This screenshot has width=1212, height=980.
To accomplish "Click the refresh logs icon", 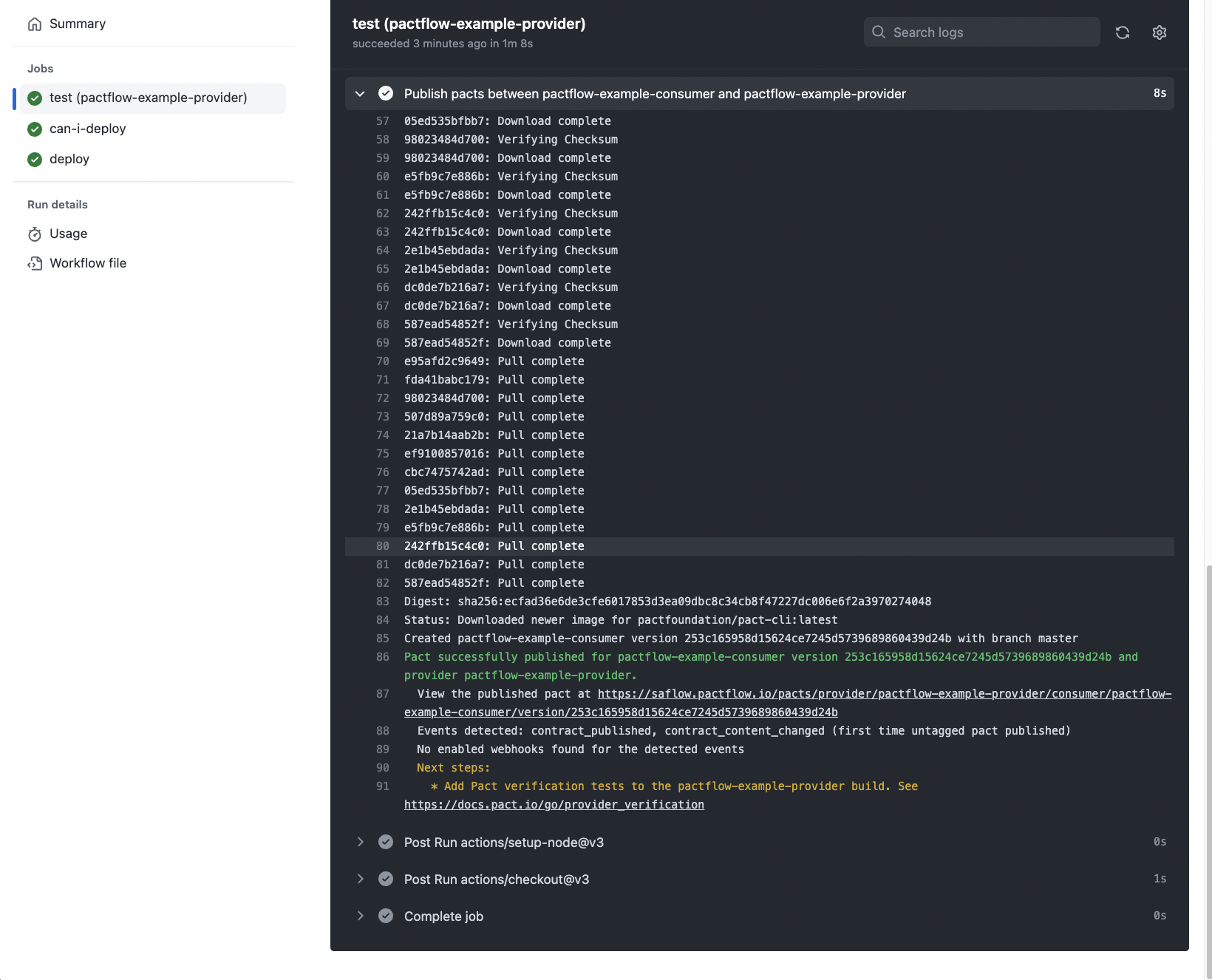I will point(1122,33).
